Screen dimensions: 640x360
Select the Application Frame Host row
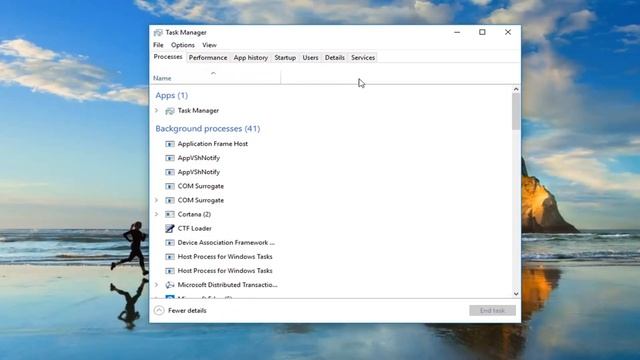tap(331, 144)
